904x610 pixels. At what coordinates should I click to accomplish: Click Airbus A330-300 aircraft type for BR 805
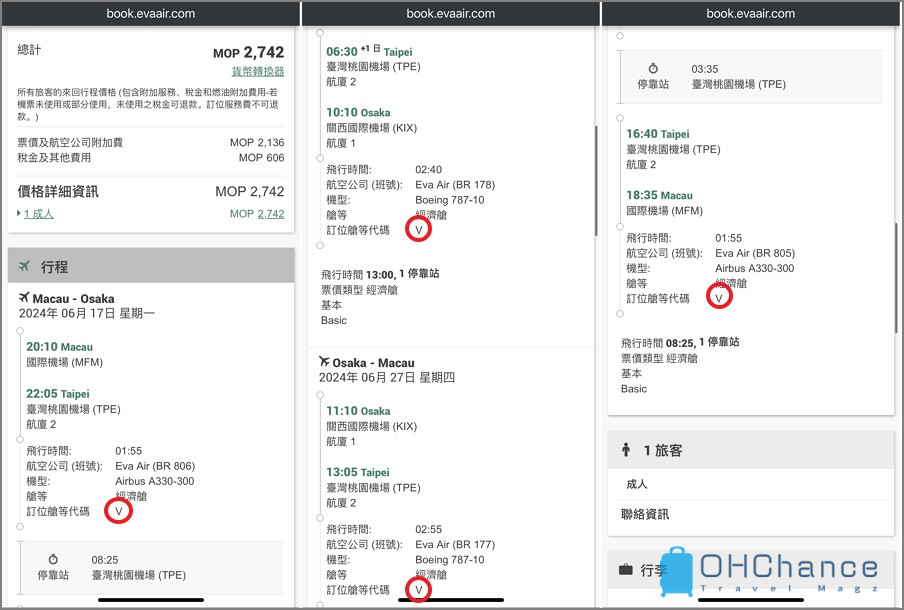click(754, 268)
